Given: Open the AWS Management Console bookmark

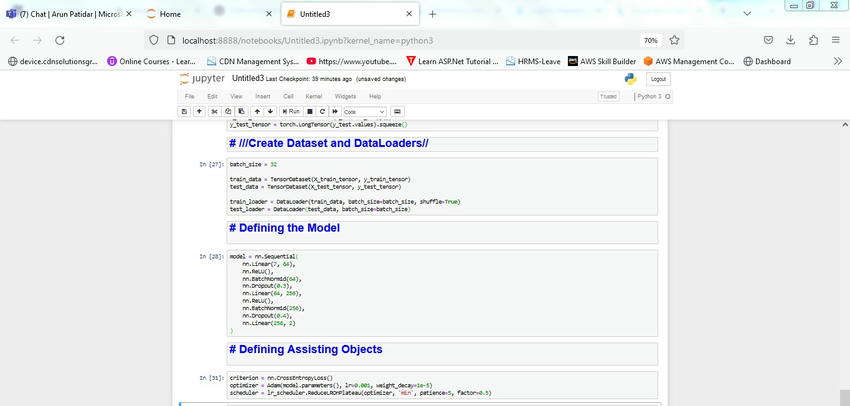Looking at the screenshot, I should 690,61.
